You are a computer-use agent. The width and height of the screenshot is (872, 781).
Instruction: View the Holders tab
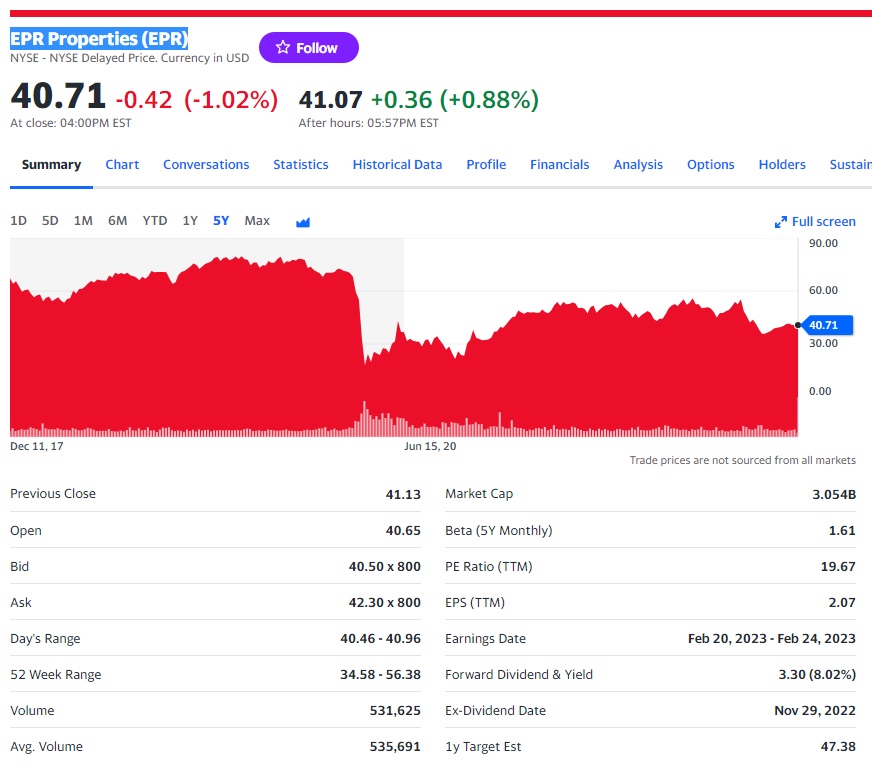782,165
